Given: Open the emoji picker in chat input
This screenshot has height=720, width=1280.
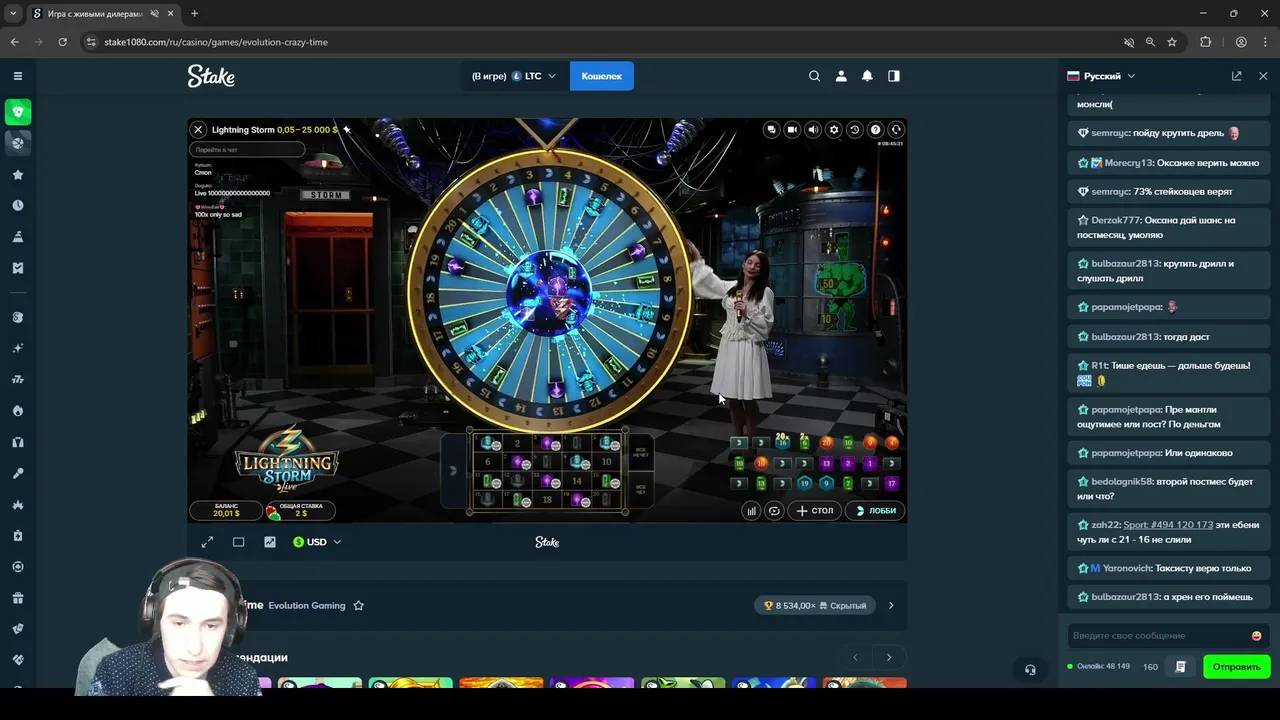Looking at the screenshot, I should pos(1257,636).
